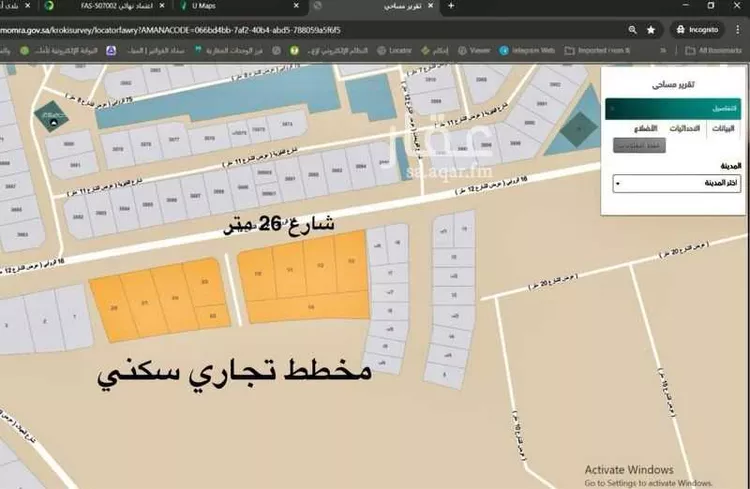Open the All Bookmarks folder

tap(713, 50)
